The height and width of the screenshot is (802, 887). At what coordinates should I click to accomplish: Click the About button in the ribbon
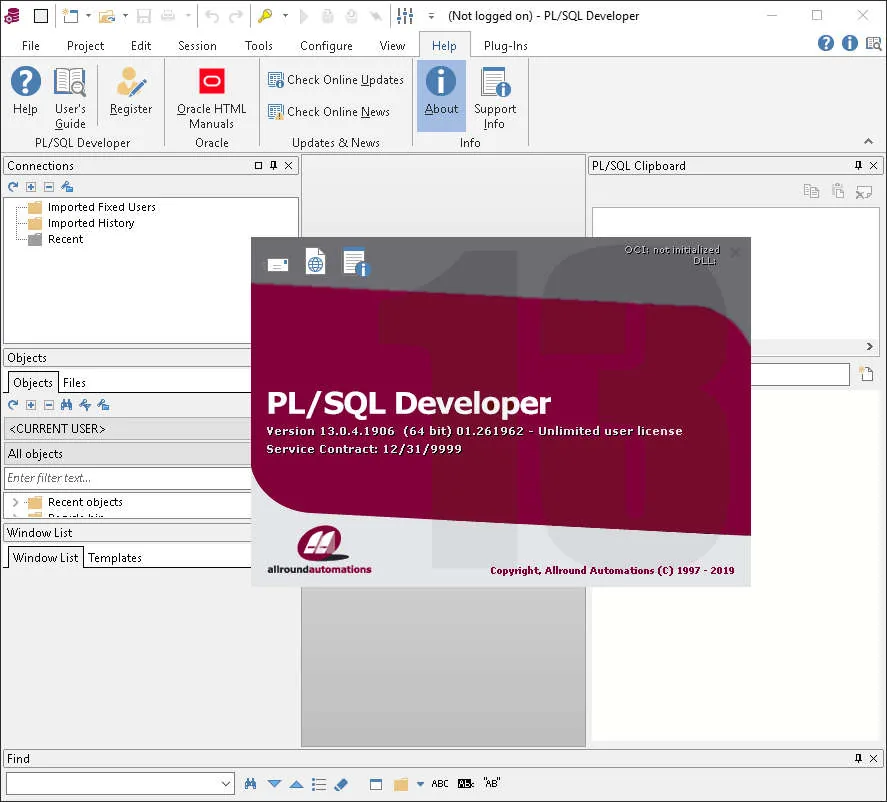point(441,96)
